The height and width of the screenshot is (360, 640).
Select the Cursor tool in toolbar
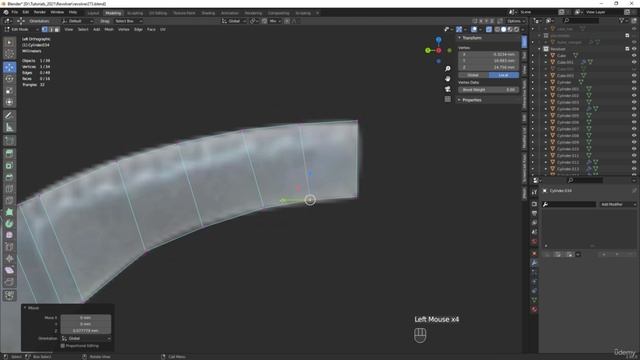point(9,54)
